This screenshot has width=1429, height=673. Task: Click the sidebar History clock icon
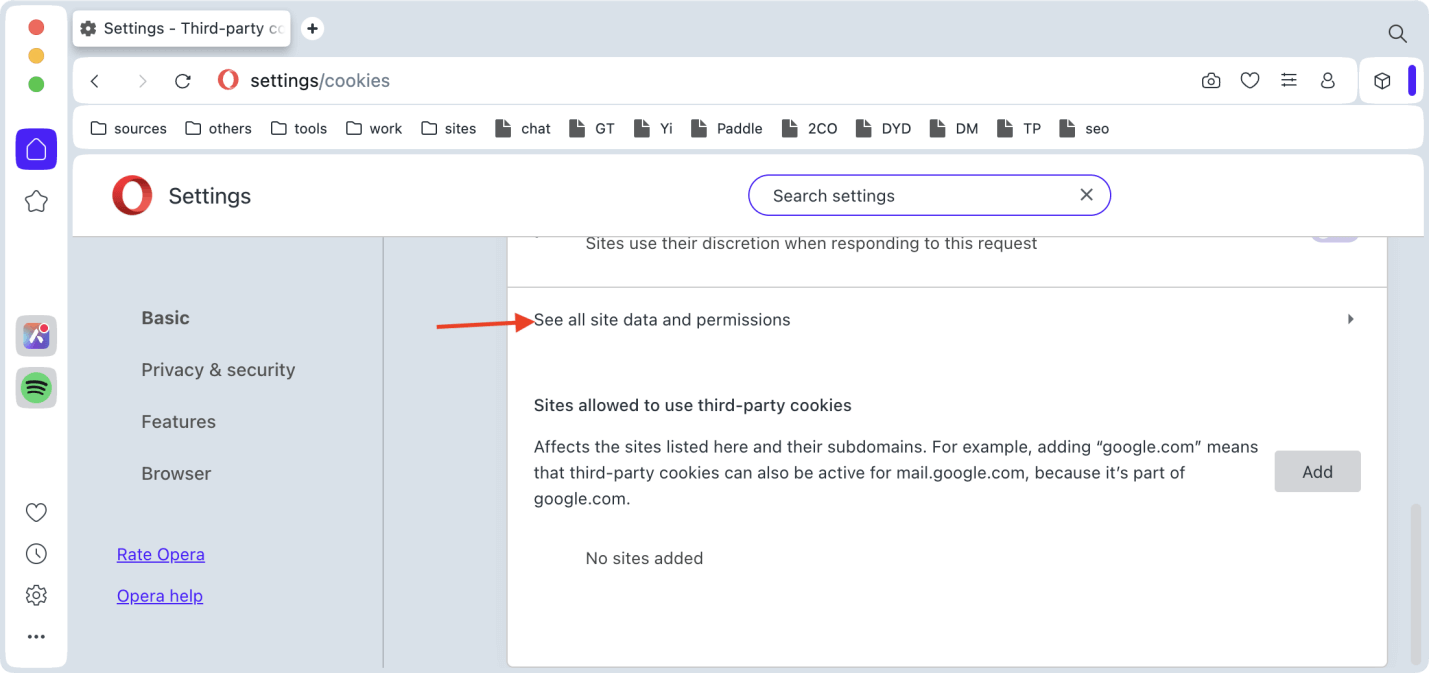[x=36, y=554]
